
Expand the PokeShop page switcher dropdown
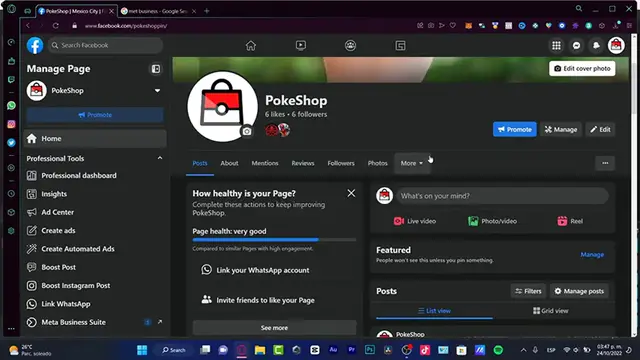click(x=157, y=91)
